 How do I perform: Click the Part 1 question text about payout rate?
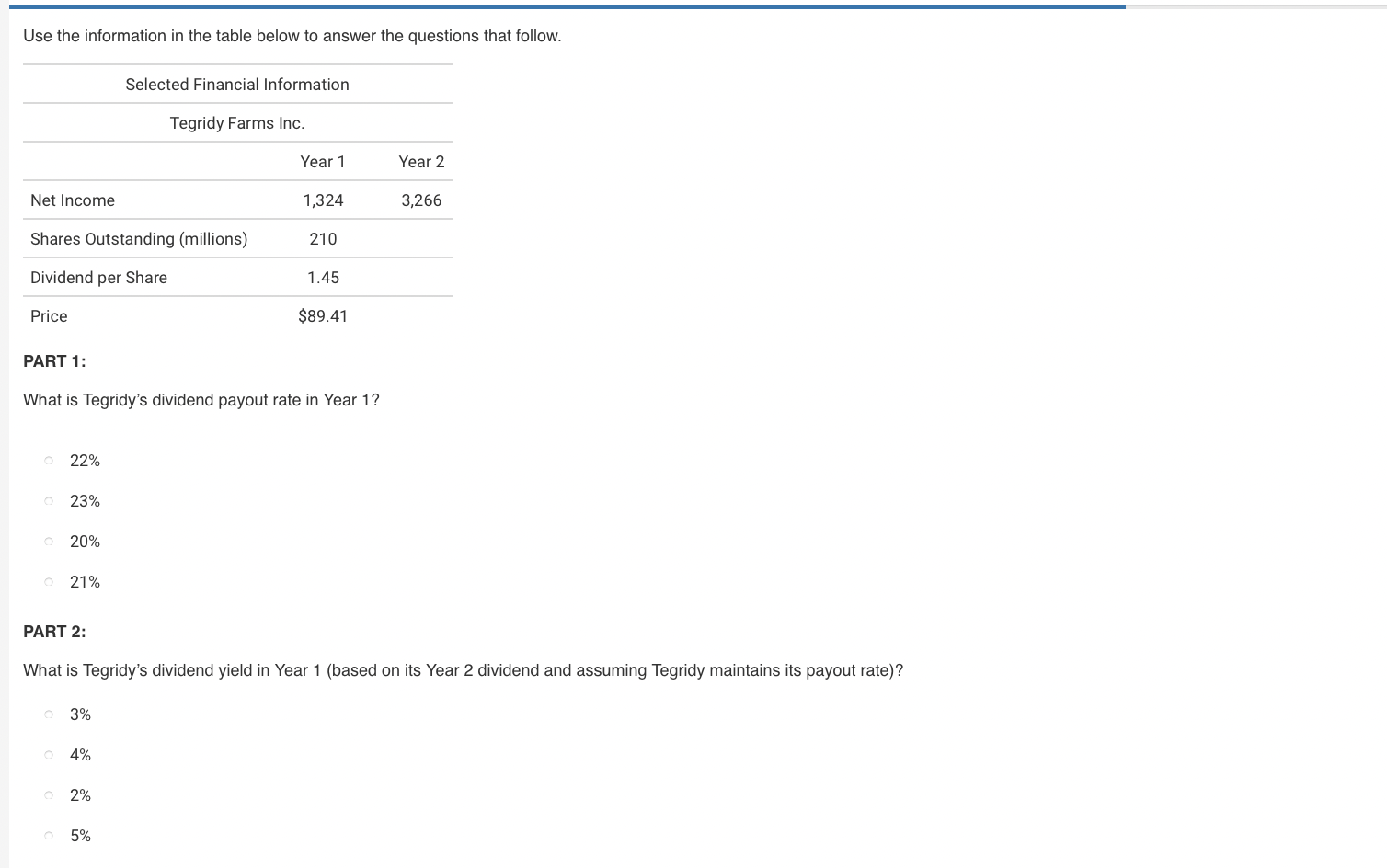(201, 399)
